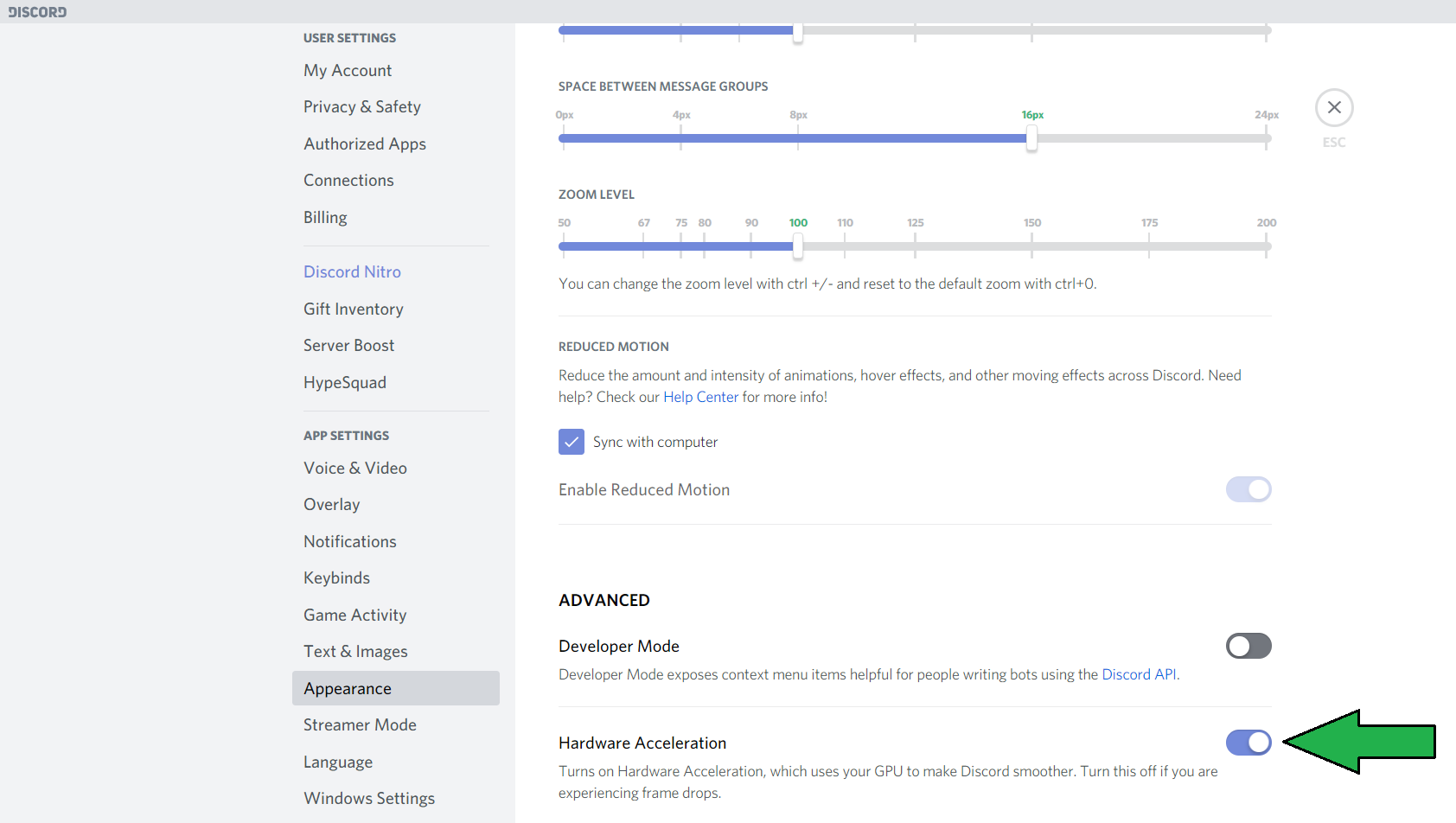Open the Help Center link
The image size is (1456, 823).
coord(700,398)
